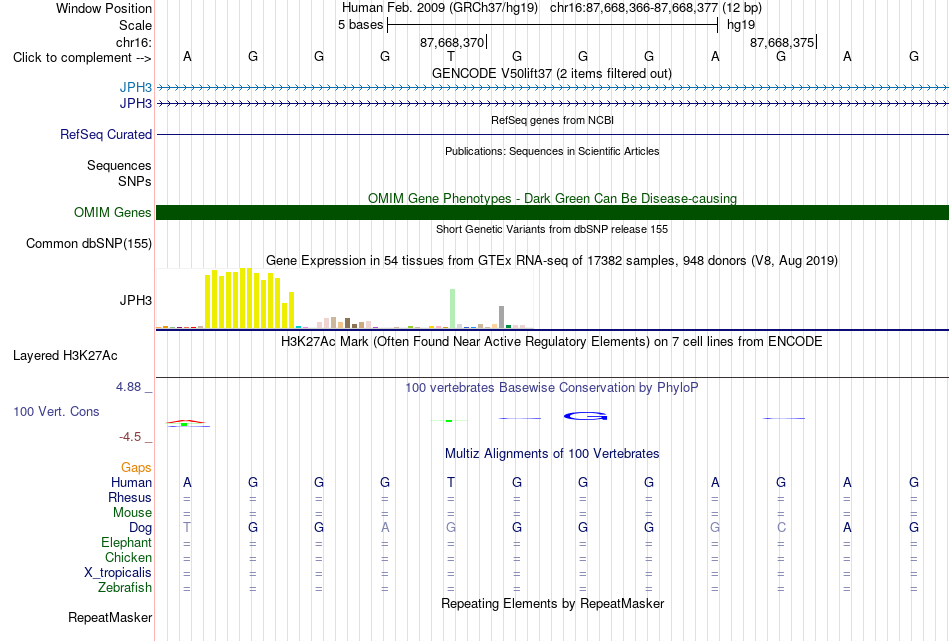Viewport: 950px width, 641px height.
Task: Select the Zebrafish species row label
Action: point(125,588)
